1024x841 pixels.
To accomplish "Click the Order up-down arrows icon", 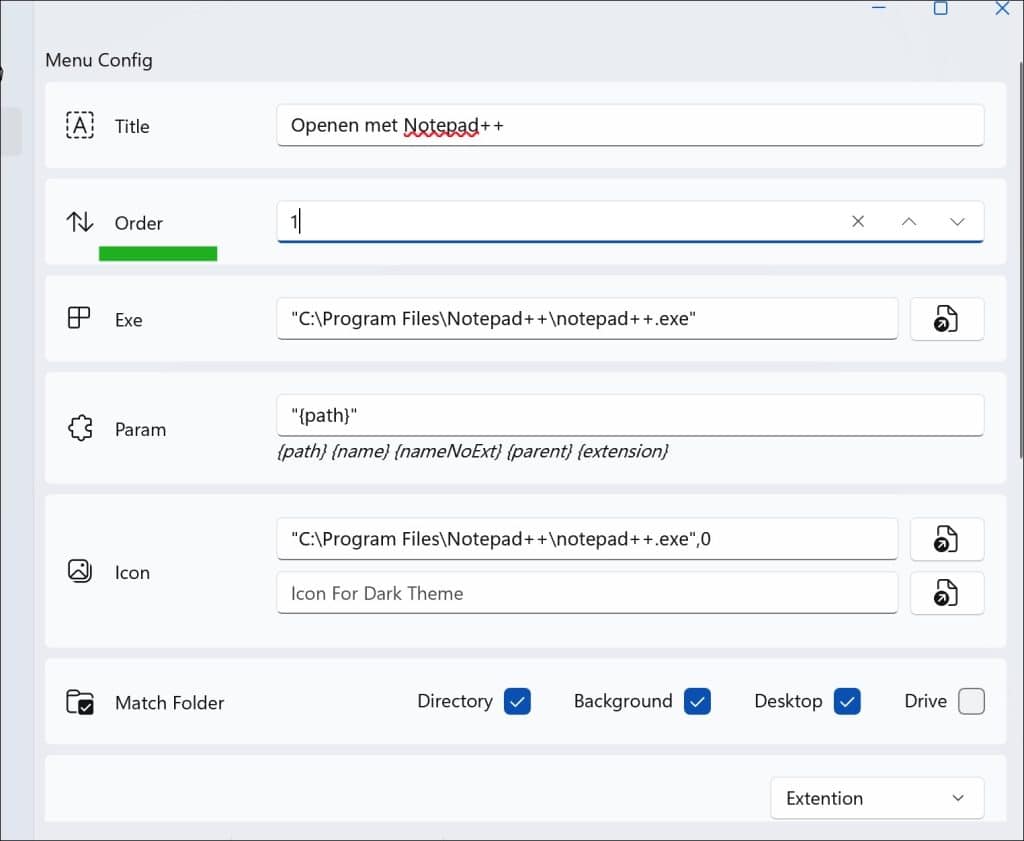I will pos(80,222).
